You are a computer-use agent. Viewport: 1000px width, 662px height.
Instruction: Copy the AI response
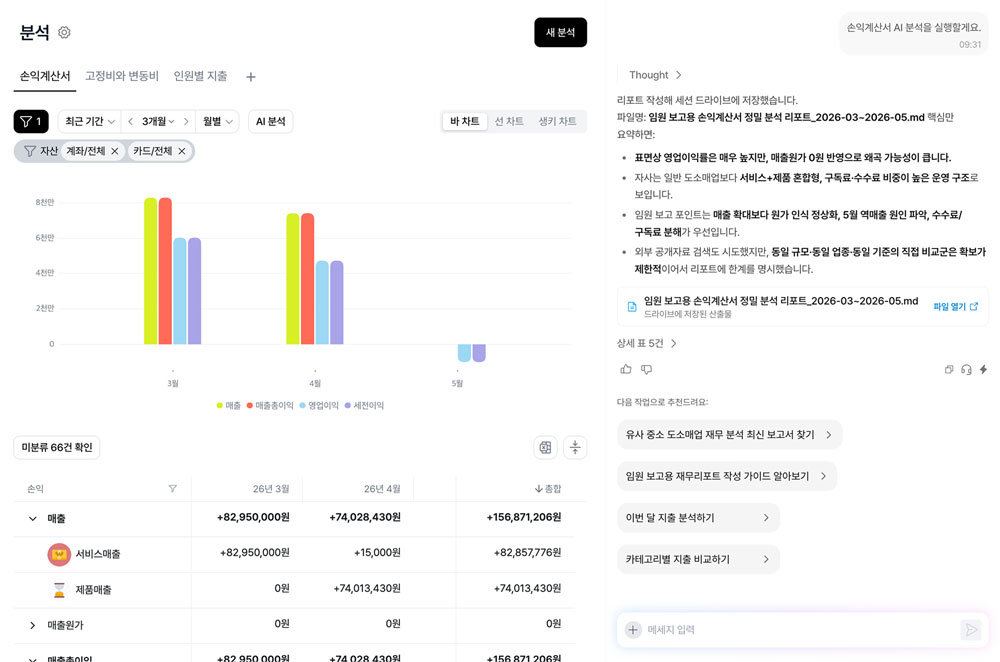coord(949,369)
